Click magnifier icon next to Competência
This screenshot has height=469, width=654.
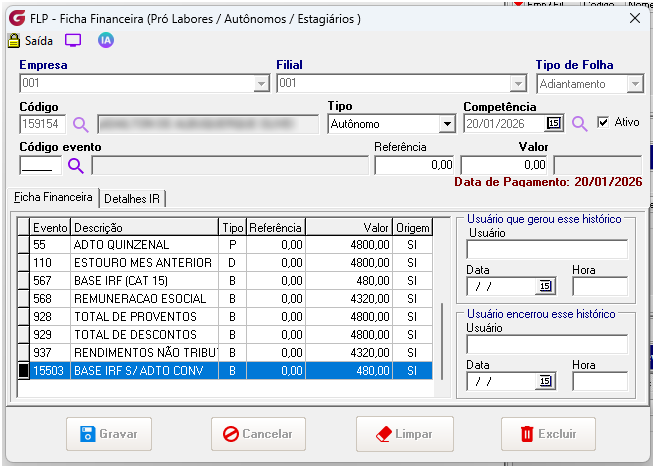pyautogui.click(x=579, y=124)
